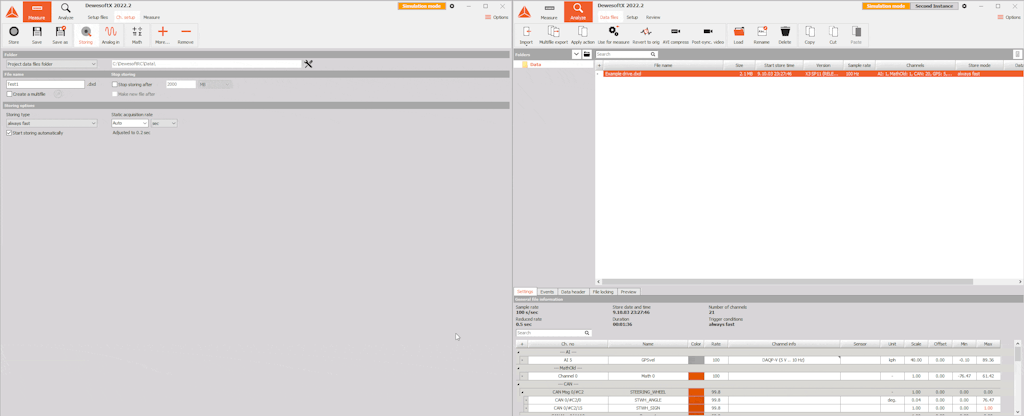This screenshot has height=416, width=1024.
Task: Open the Review tab in right window
Action: (653, 17)
